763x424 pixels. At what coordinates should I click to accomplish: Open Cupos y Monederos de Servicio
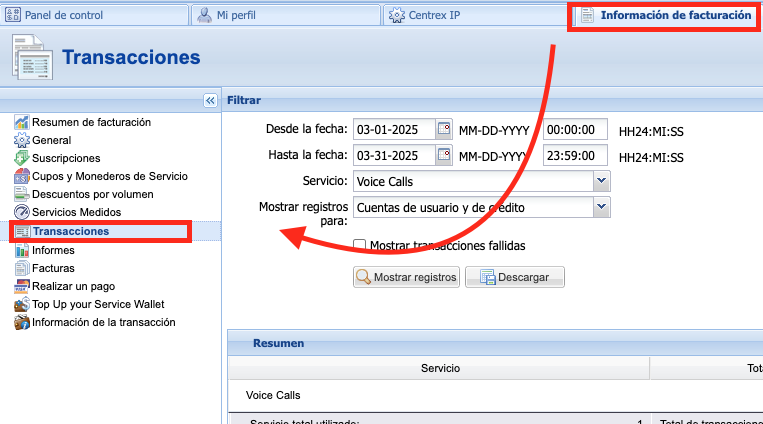110,176
